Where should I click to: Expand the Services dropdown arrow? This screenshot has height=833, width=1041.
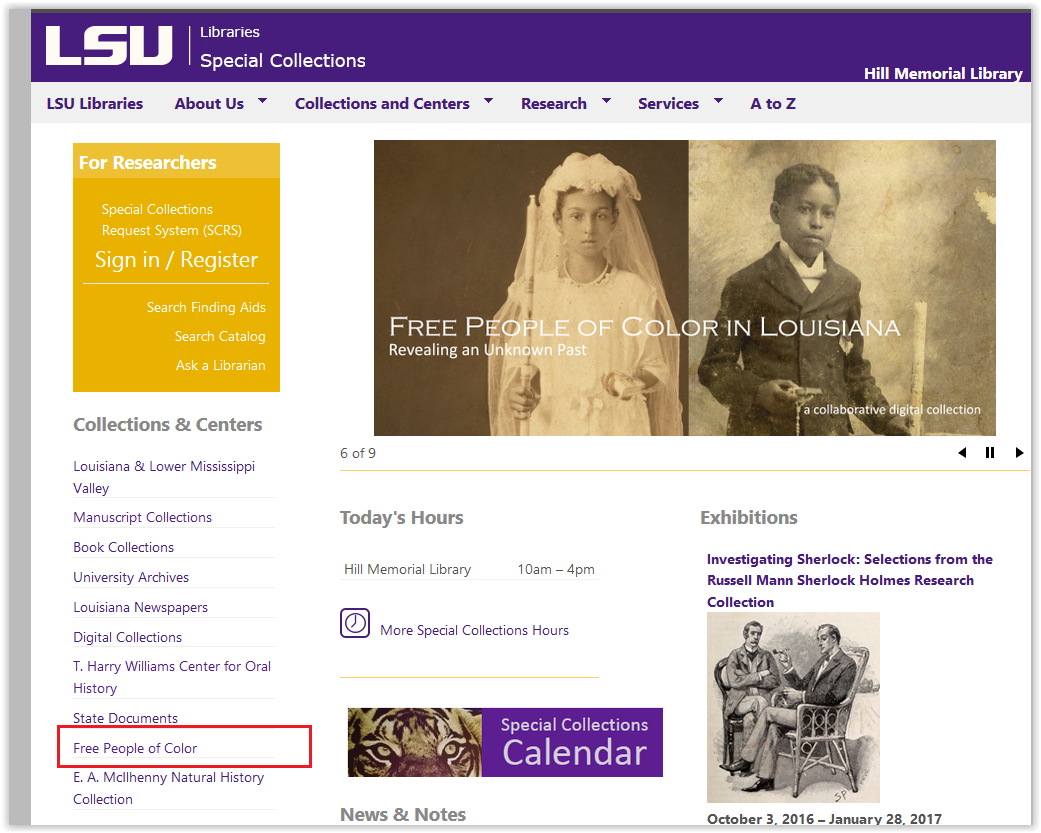pyautogui.click(x=718, y=101)
